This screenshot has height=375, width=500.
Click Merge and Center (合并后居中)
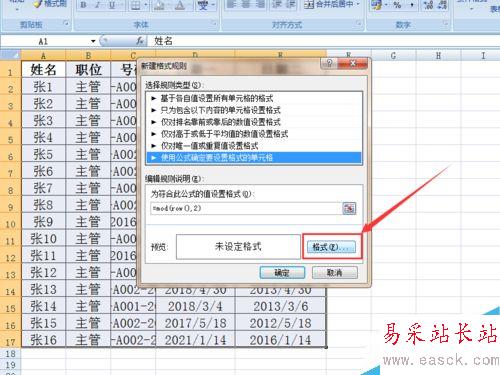329,4
